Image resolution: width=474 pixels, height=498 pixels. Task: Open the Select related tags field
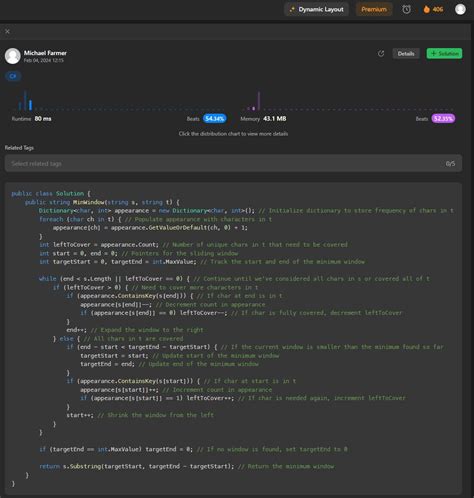click(233, 163)
